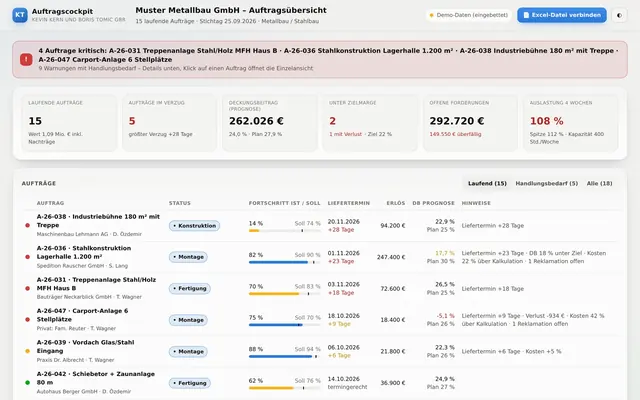Image resolution: width=640 pixels, height=400 pixels.
Task: Click the 149.550 € überfällig text
Action: 455,134
